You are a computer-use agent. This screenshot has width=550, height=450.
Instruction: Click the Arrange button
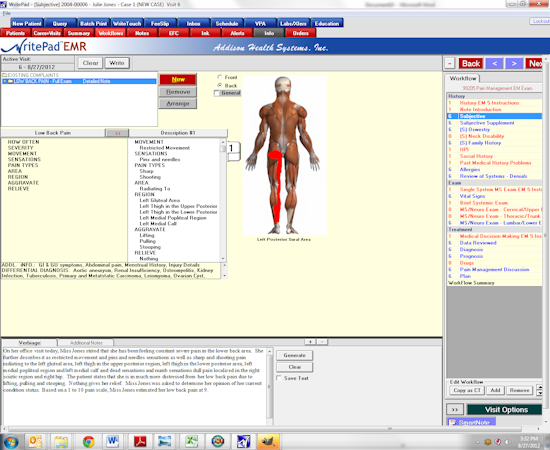178,103
